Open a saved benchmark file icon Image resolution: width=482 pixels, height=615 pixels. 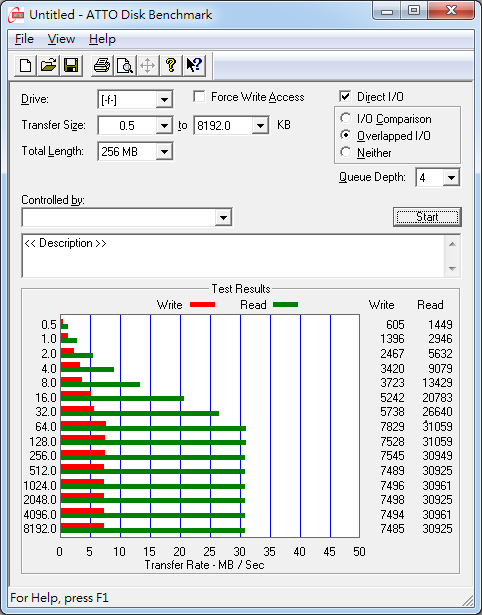coord(48,65)
